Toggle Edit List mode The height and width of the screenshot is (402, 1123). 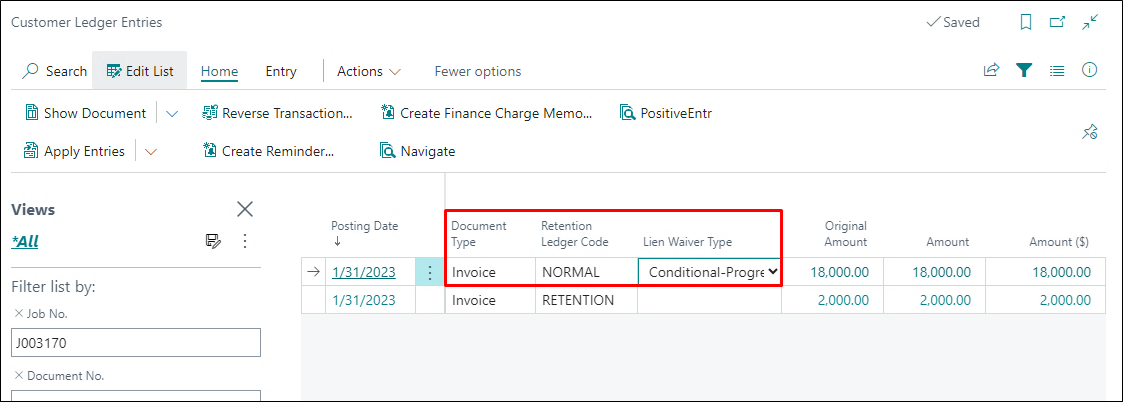140,71
